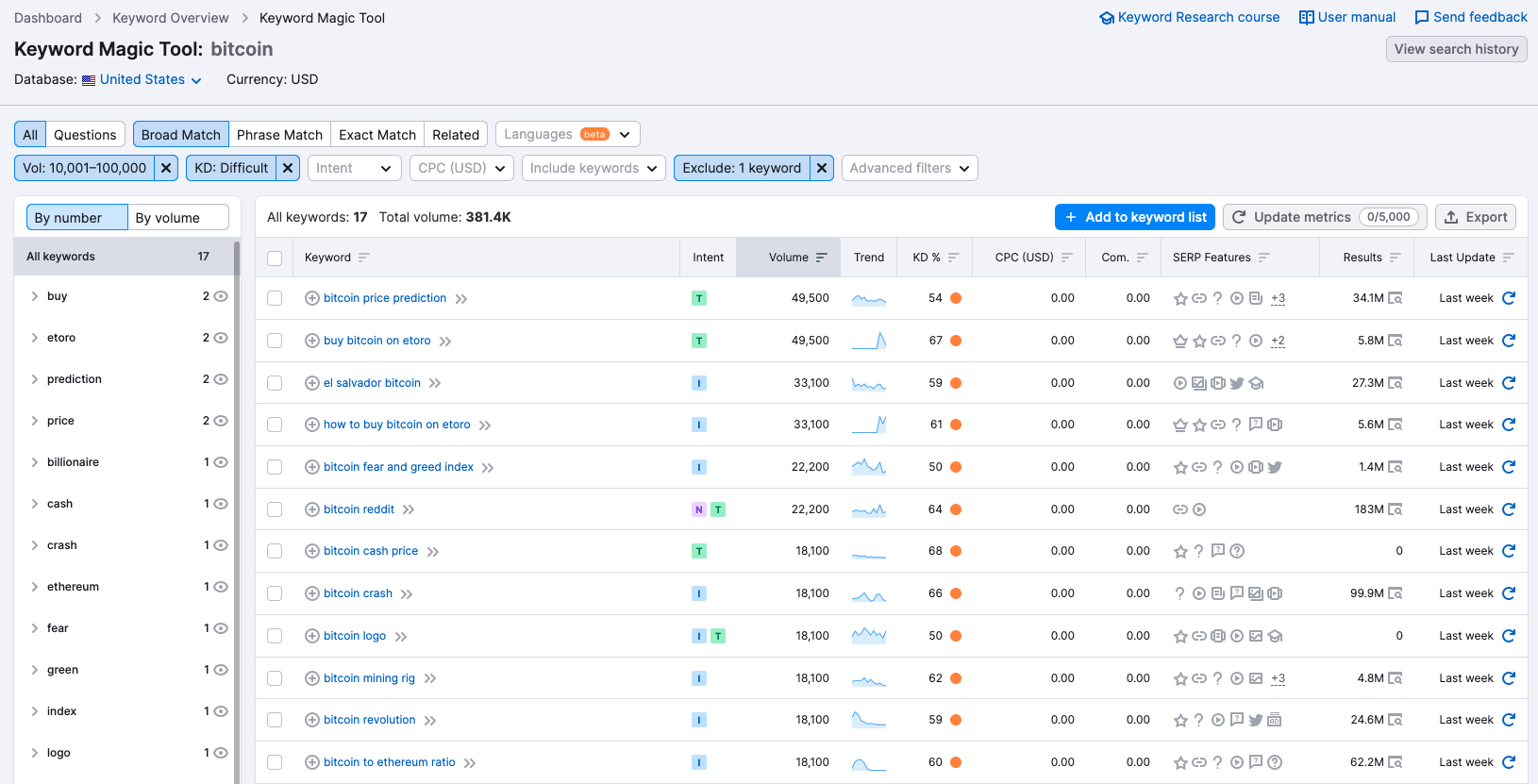The image size is (1538, 784).
Task: Refresh metrics for buy bitcoin on etoro
Action: point(1509,341)
